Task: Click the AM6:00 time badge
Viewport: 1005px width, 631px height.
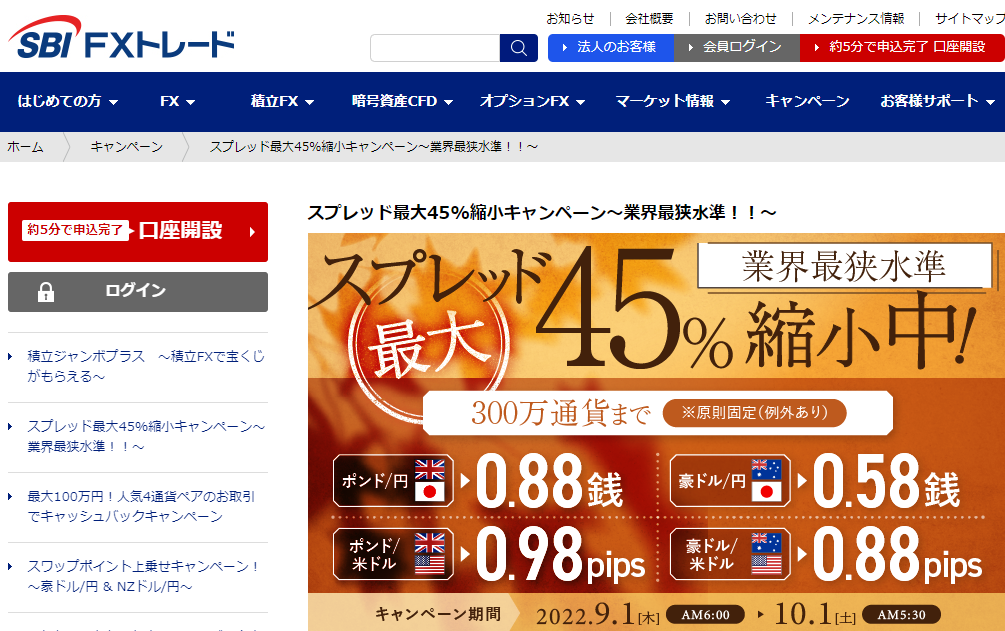Action: (706, 614)
